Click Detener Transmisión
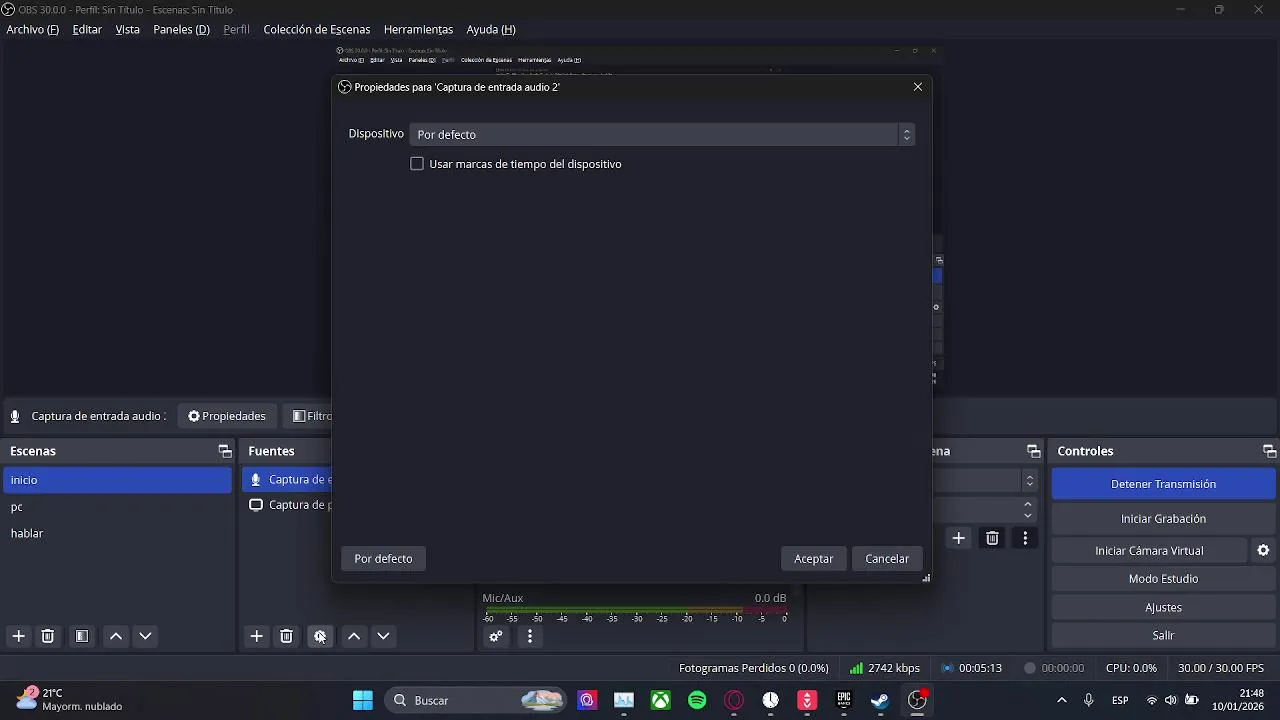This screenshot has width=1280, height=720. point(1163,484)
